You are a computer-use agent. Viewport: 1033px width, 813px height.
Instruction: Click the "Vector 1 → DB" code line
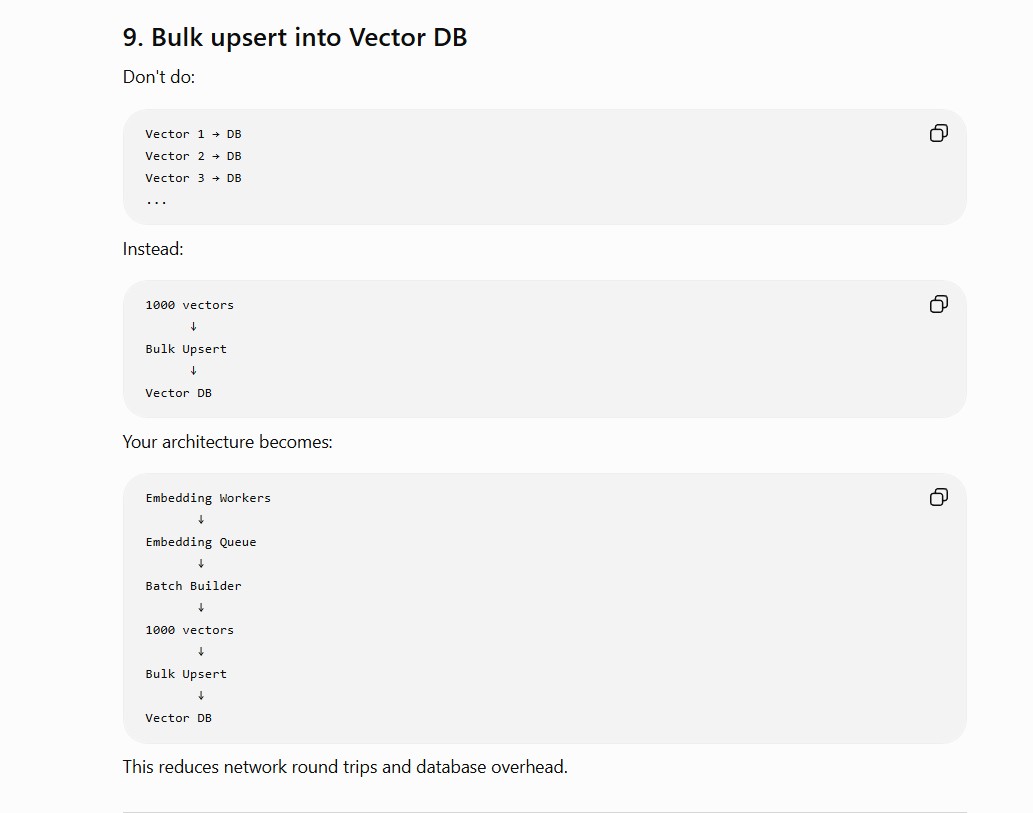pos(194,134)
